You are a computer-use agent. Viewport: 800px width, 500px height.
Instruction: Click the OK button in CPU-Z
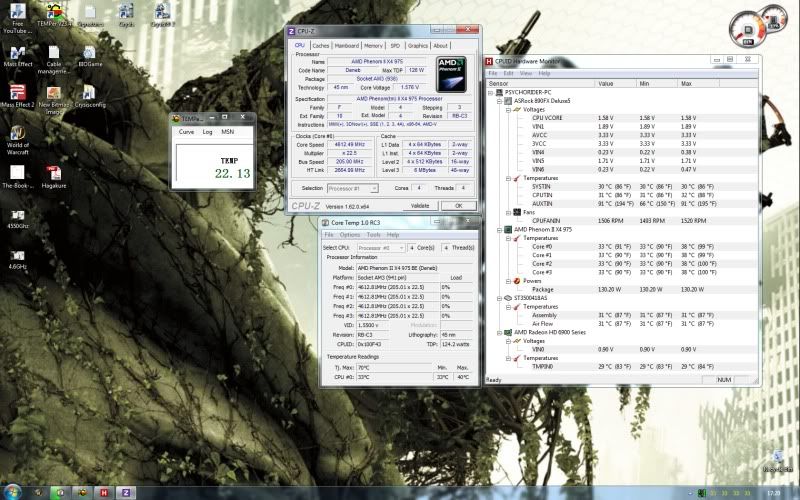click(x=458, y=206)
